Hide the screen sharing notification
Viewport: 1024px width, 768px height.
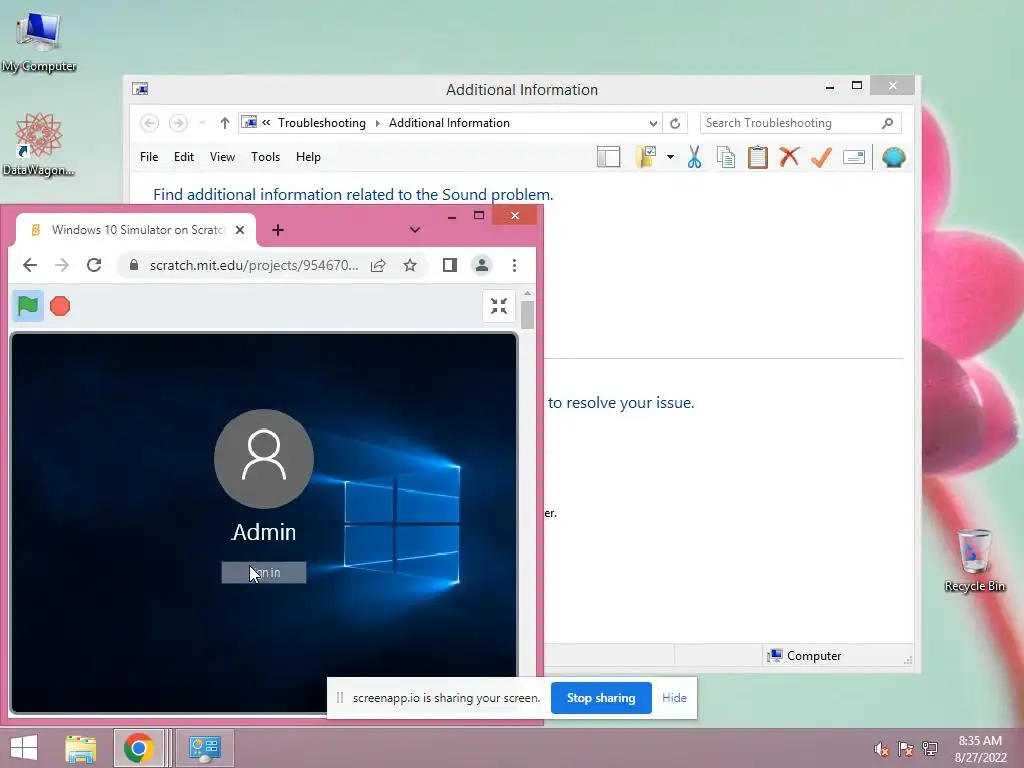tap(674, 698)
